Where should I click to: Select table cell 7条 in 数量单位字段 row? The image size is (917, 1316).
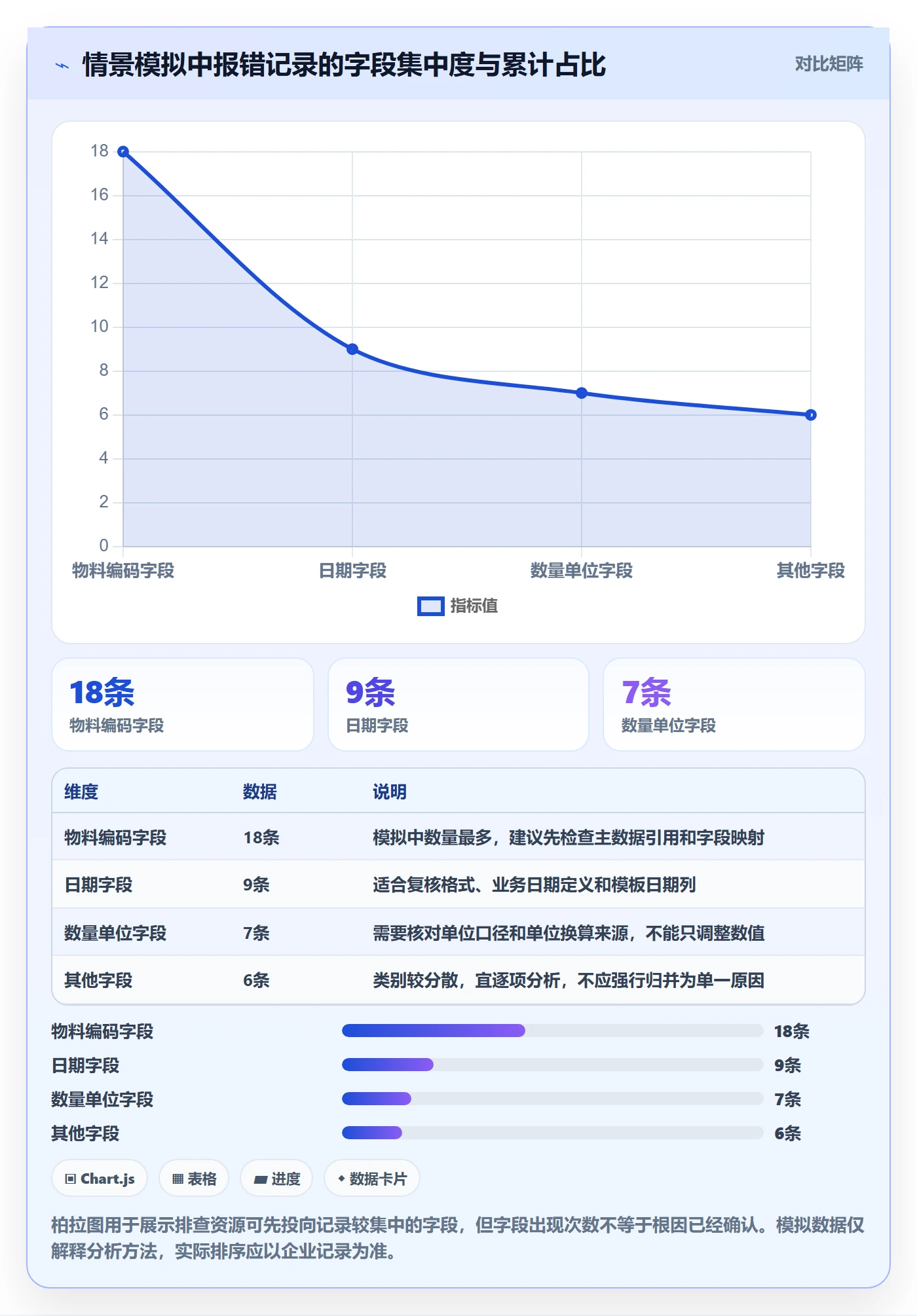tap(256, 933)
